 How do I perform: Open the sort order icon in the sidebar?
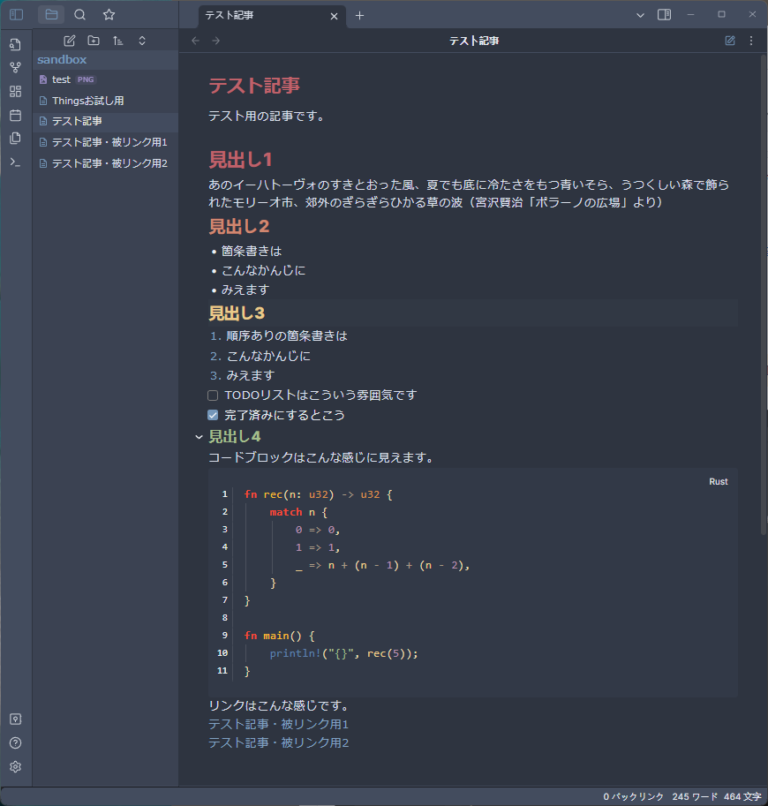pyautogui.click(x=120, y=40)
